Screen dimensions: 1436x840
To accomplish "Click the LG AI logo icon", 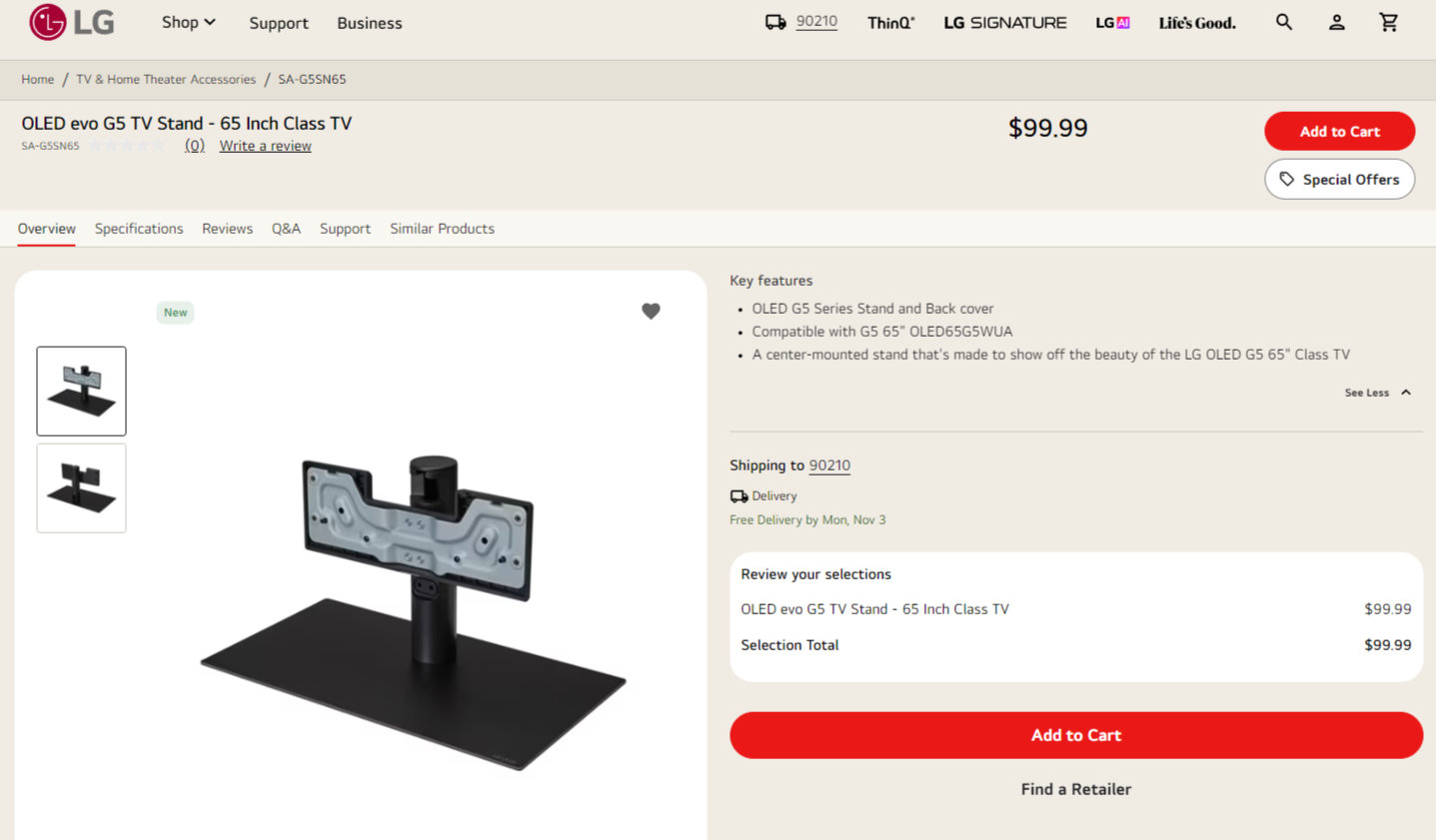I will 1112,23.
